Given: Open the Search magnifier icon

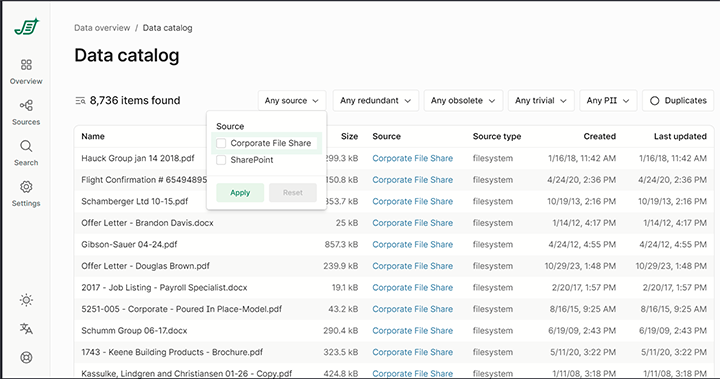Looking at the screenshot, I should [x=26, y=147].
